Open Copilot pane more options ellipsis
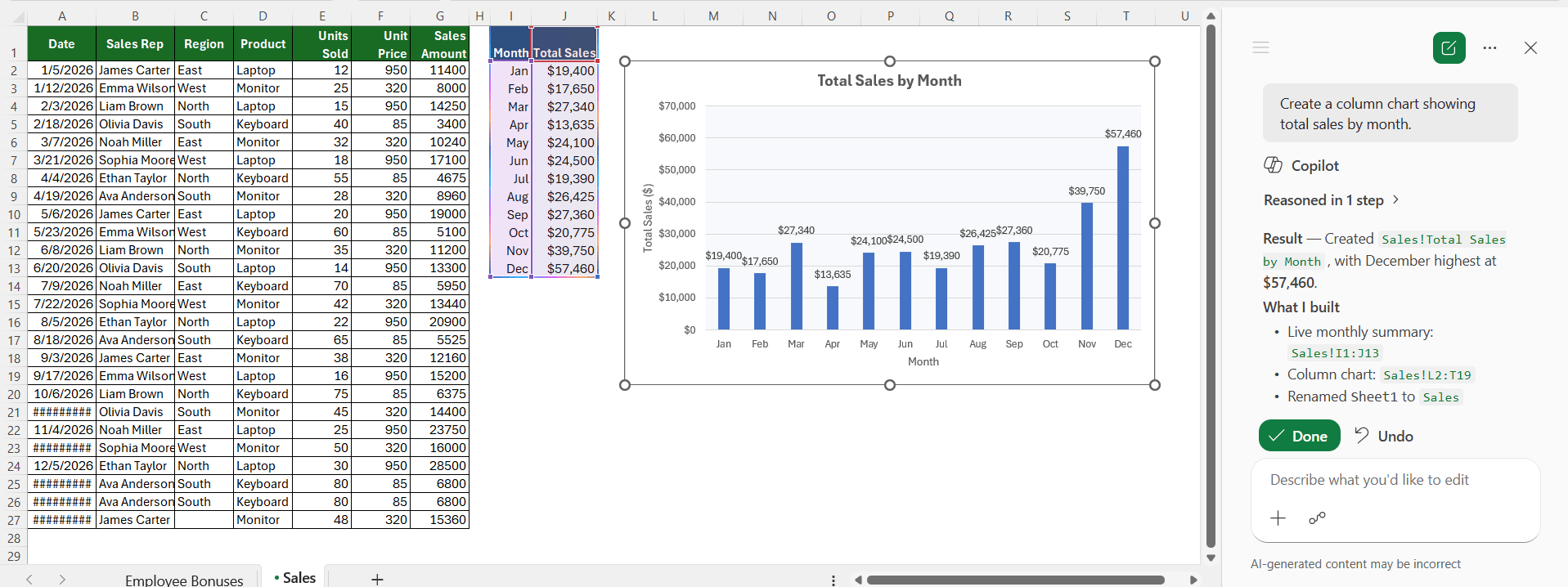This screenshot has width=1568, height=587. pyautogui.click(x=1489, y=47)
